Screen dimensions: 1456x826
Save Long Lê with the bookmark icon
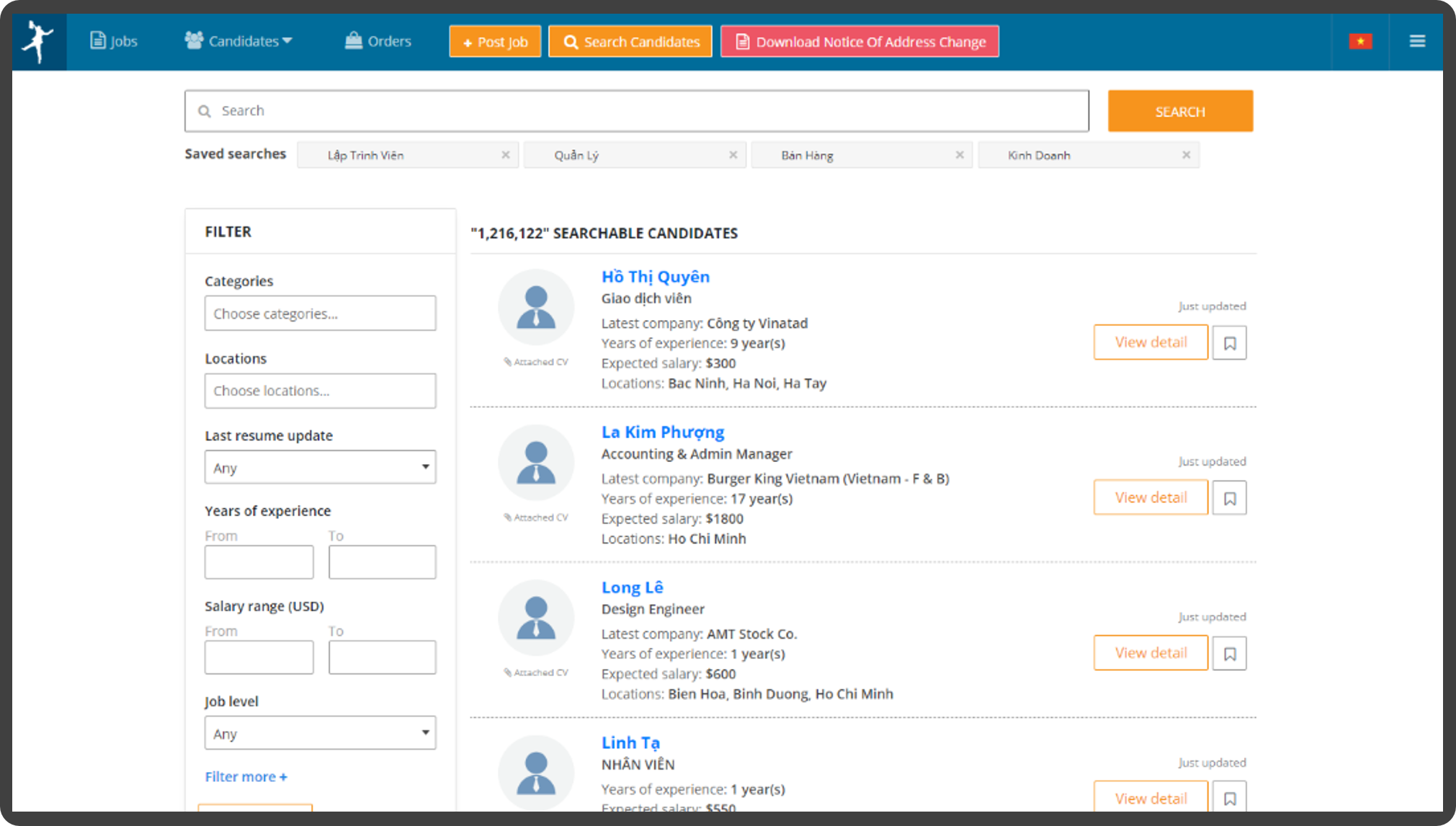coord(1229,654)
